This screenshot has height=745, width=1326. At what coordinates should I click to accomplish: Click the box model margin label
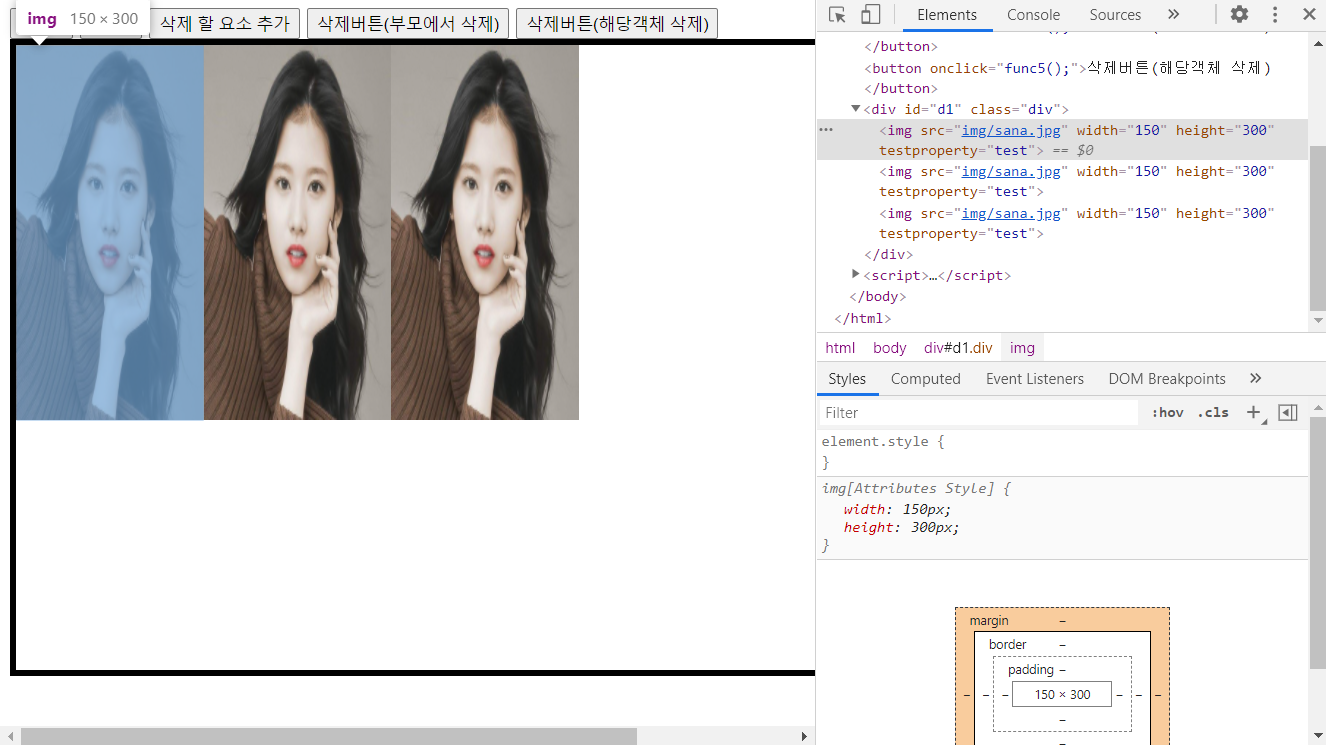[x=989, y=621]
